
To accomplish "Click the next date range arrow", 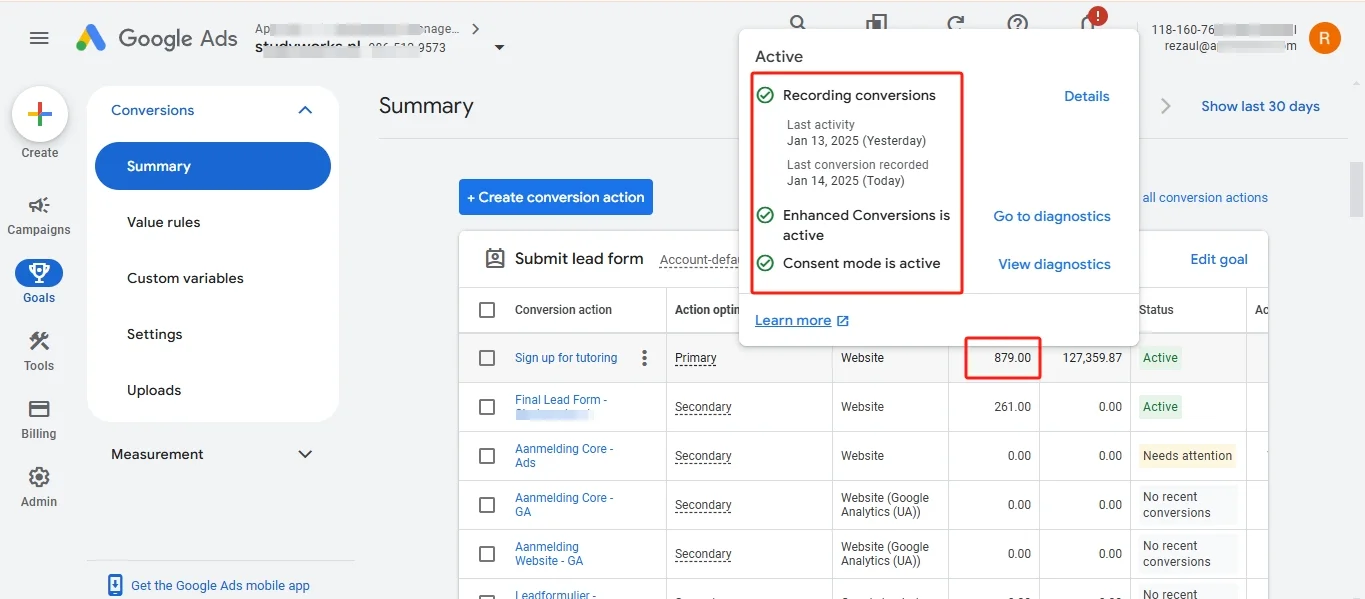I will pyautogui.click(x=1166, y=106).
